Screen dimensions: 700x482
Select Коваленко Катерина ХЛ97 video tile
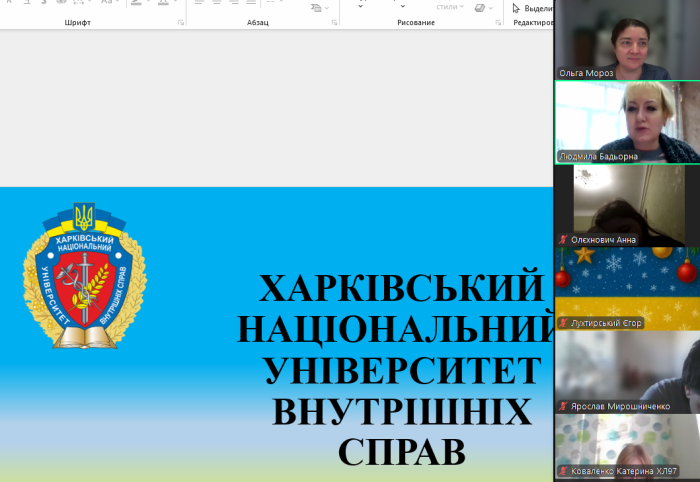click(627, 448)
